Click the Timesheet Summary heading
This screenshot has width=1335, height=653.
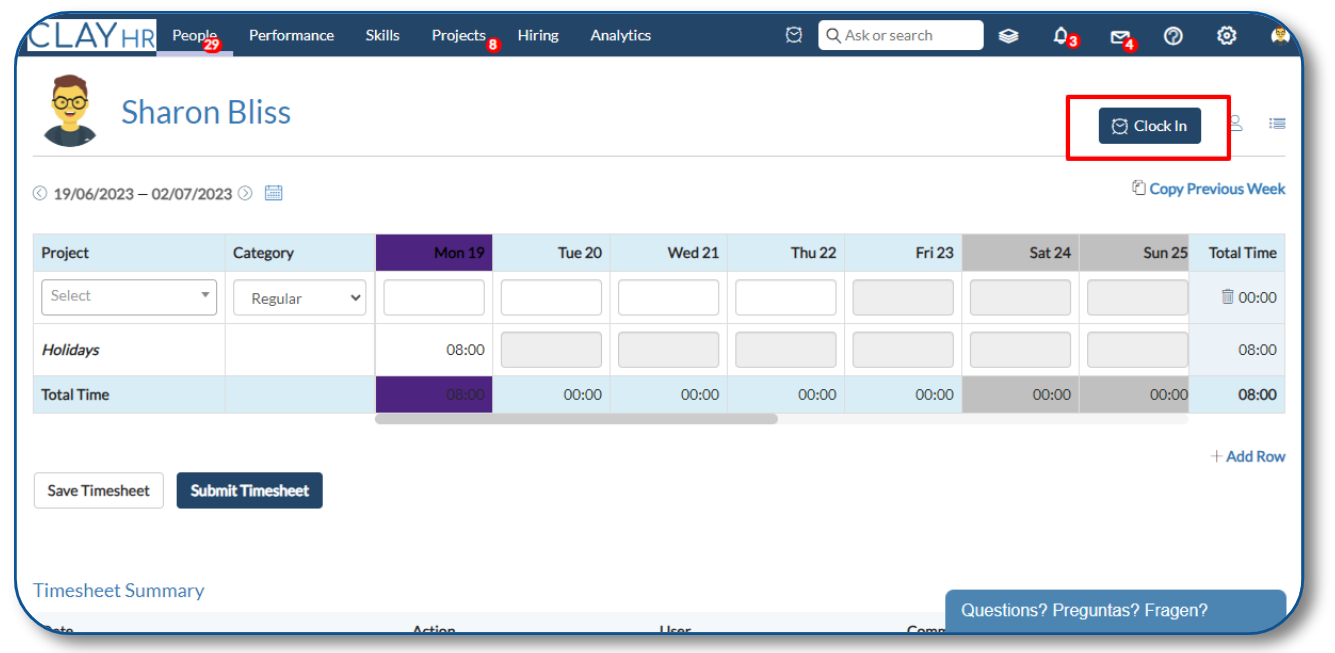119,590
